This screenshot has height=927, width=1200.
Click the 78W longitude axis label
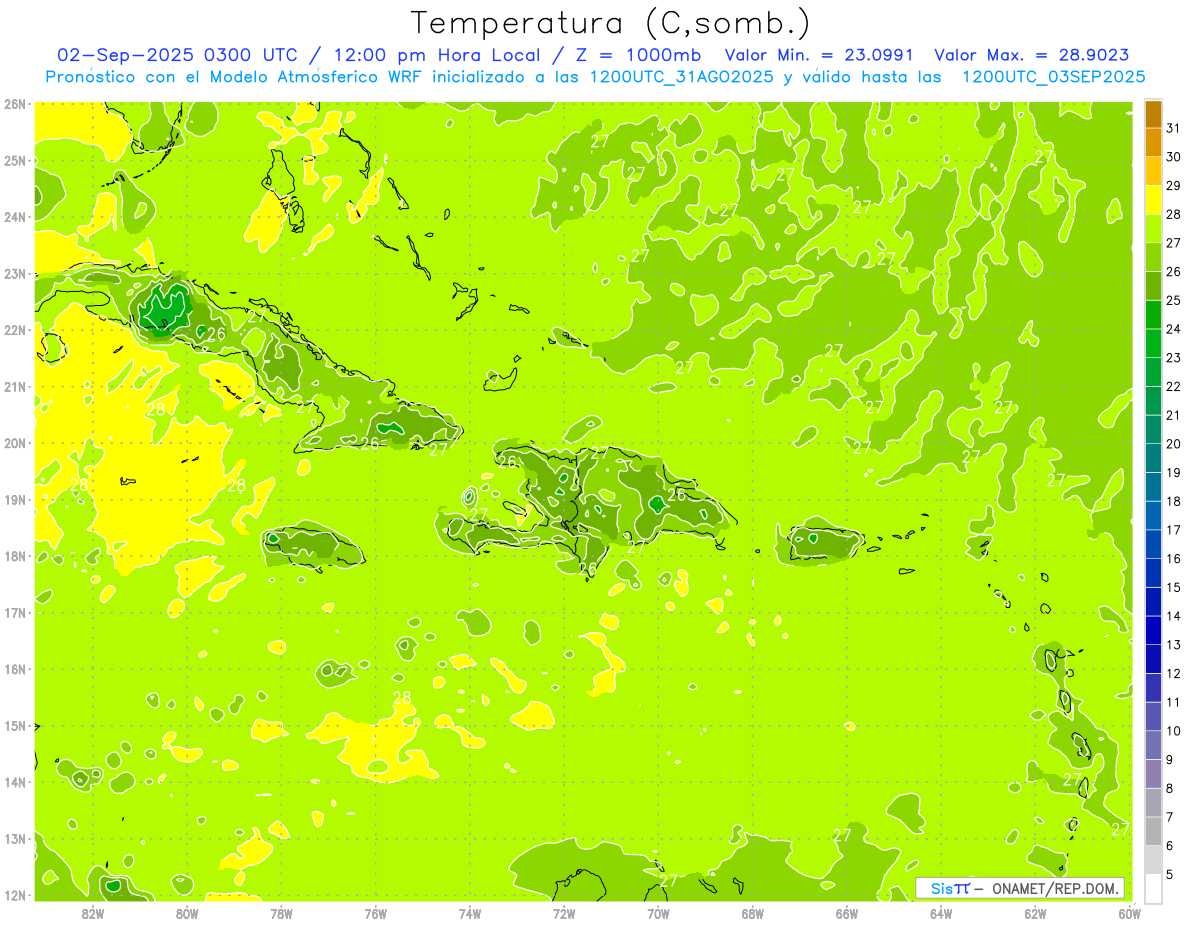(x=281, y=914)
